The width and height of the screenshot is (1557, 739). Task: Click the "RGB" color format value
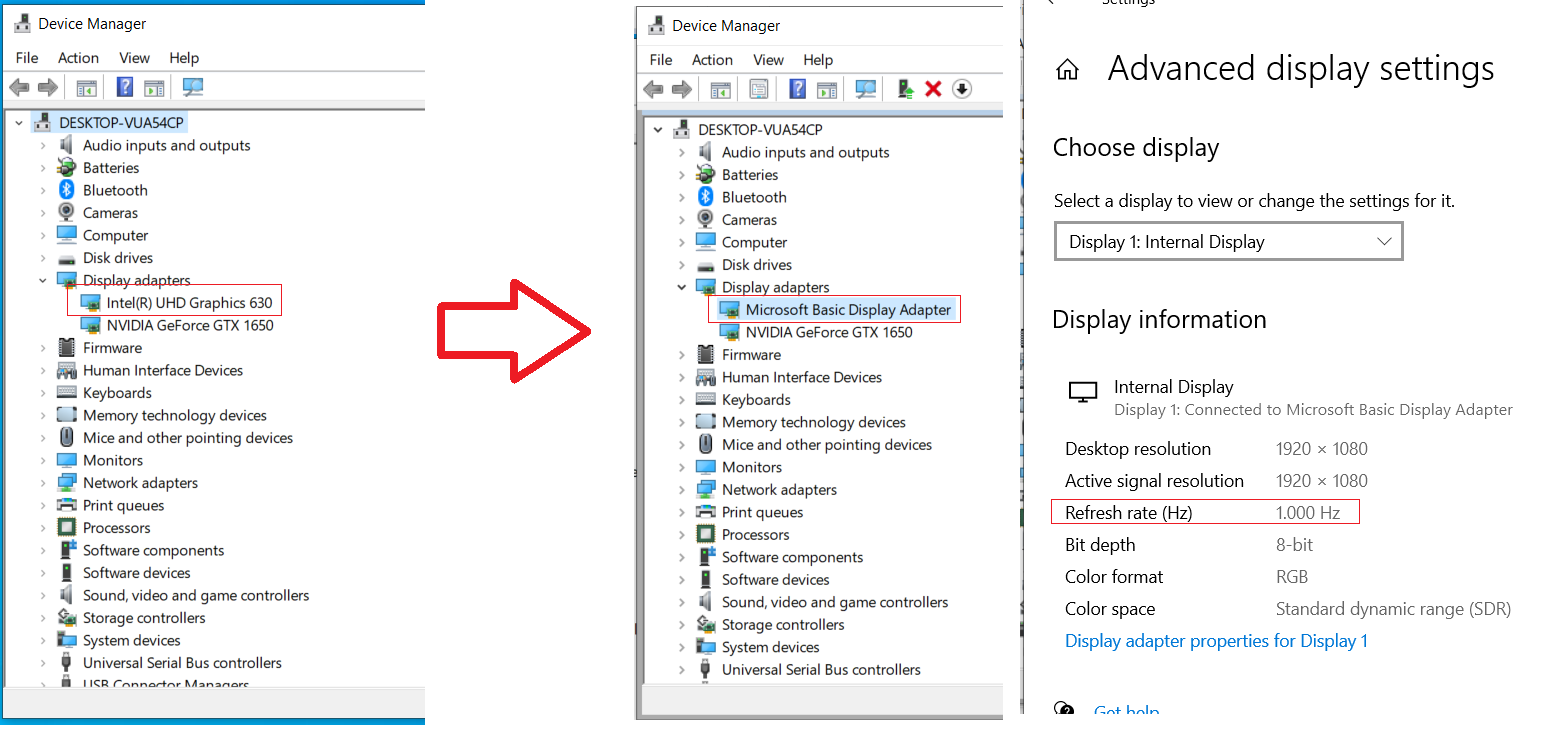pos(1292,577)
